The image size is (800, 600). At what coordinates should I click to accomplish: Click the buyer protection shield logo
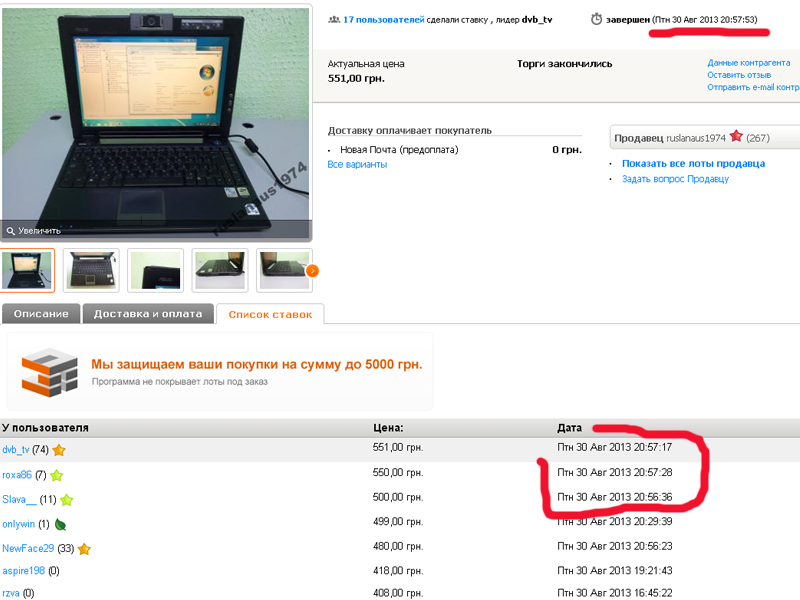(49, 372)
